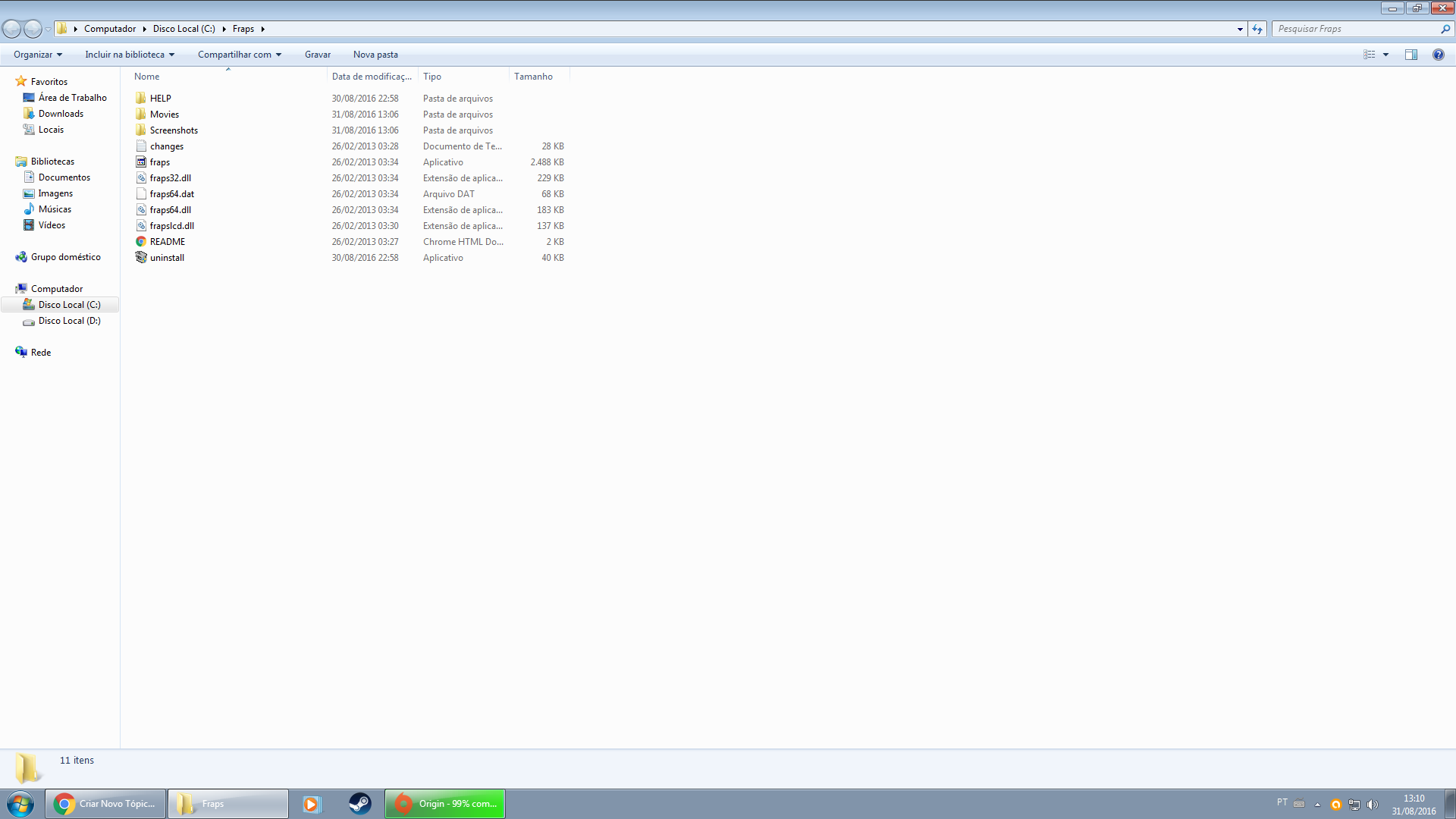Open Documentos library
This screenshot has height=819, width=1456.
pos(64,177)
